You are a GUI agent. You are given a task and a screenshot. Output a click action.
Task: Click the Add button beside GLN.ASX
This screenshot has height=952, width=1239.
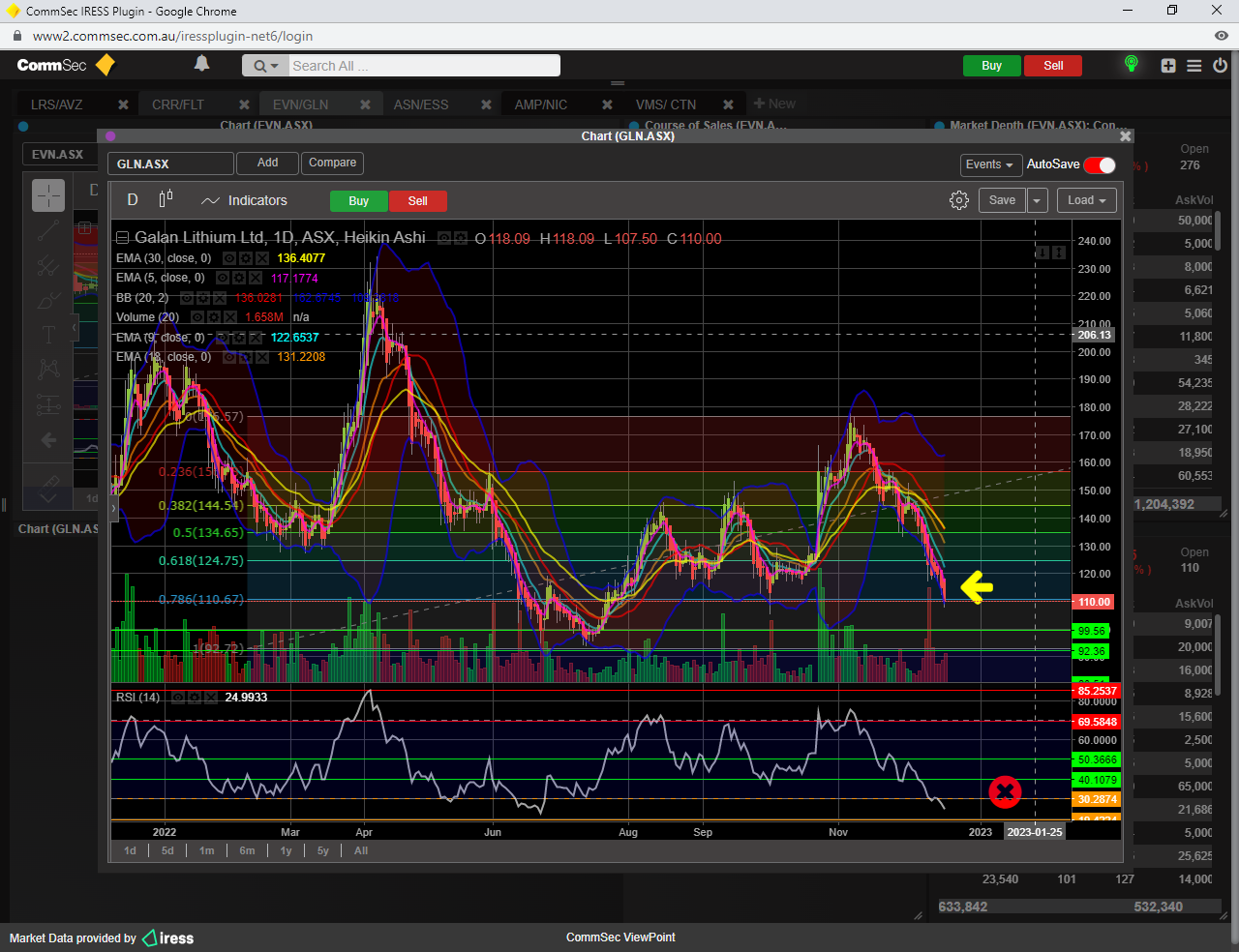pyautogui.click(x=267, y=163)
